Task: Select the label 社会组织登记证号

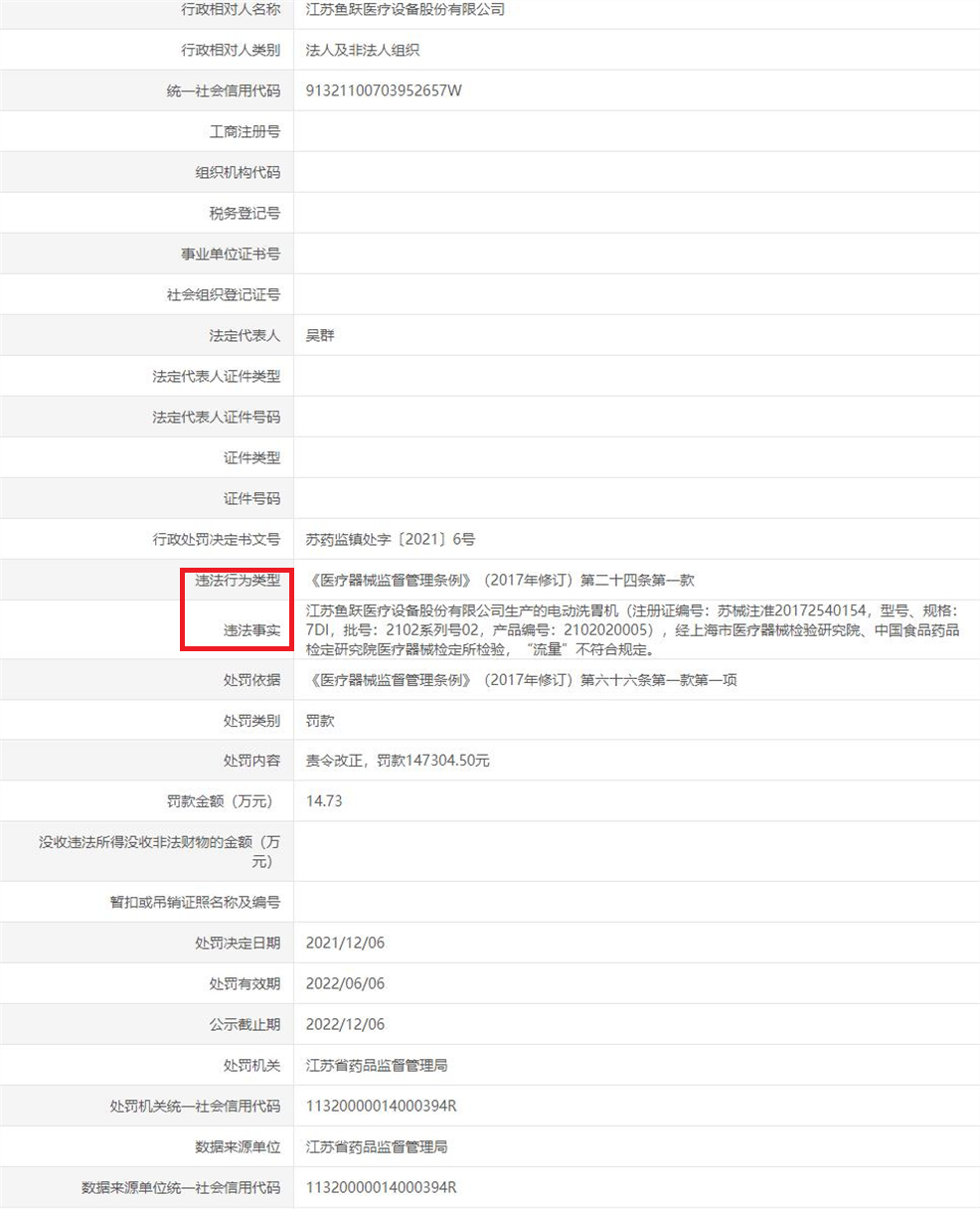Action: tap(224, 294)
